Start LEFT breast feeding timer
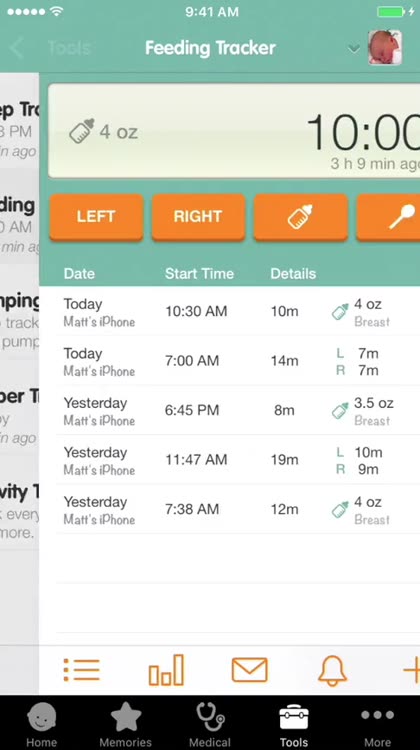The width and height of the screenshot is (420, 750). coord(96,217)
